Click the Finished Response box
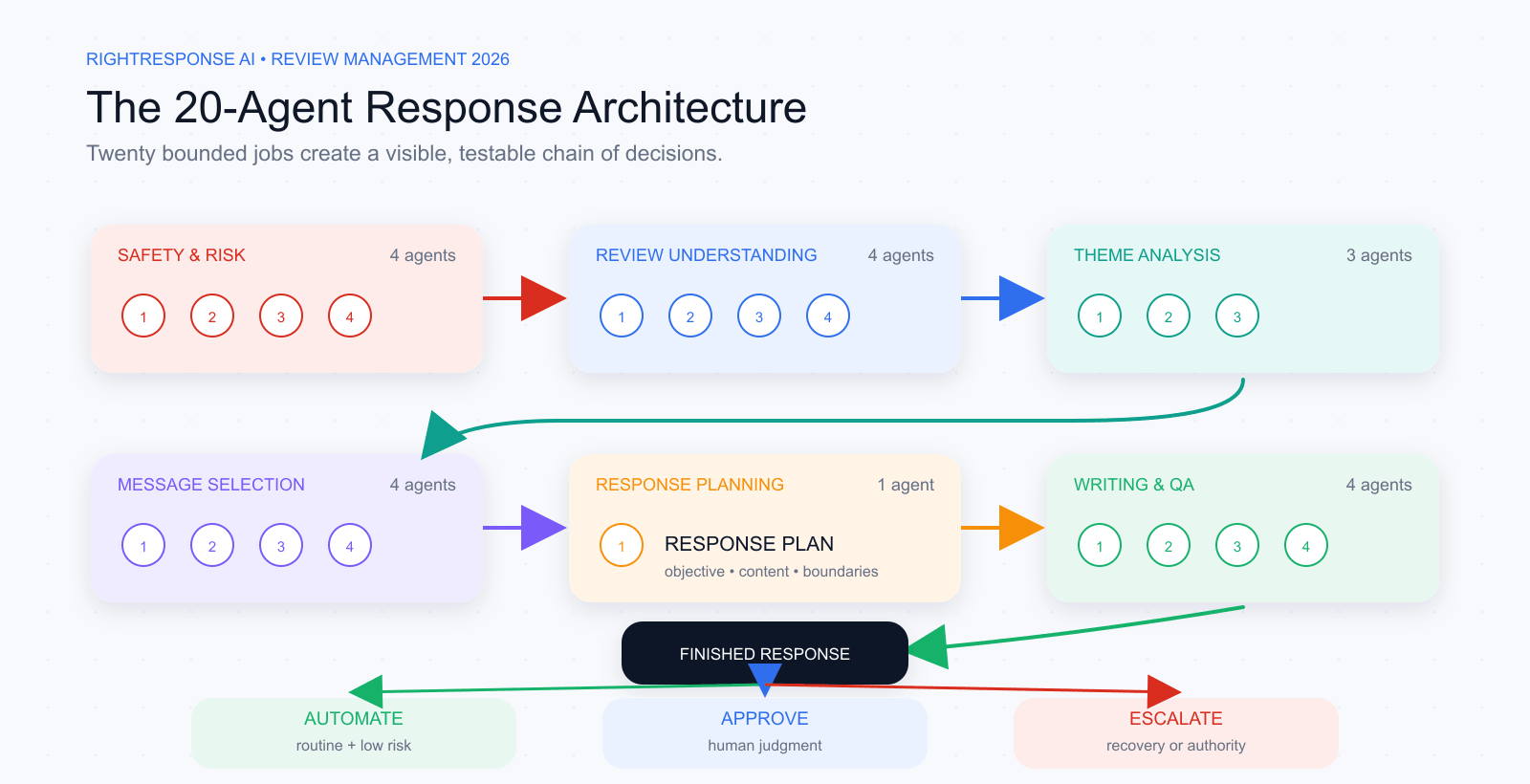 765,653
